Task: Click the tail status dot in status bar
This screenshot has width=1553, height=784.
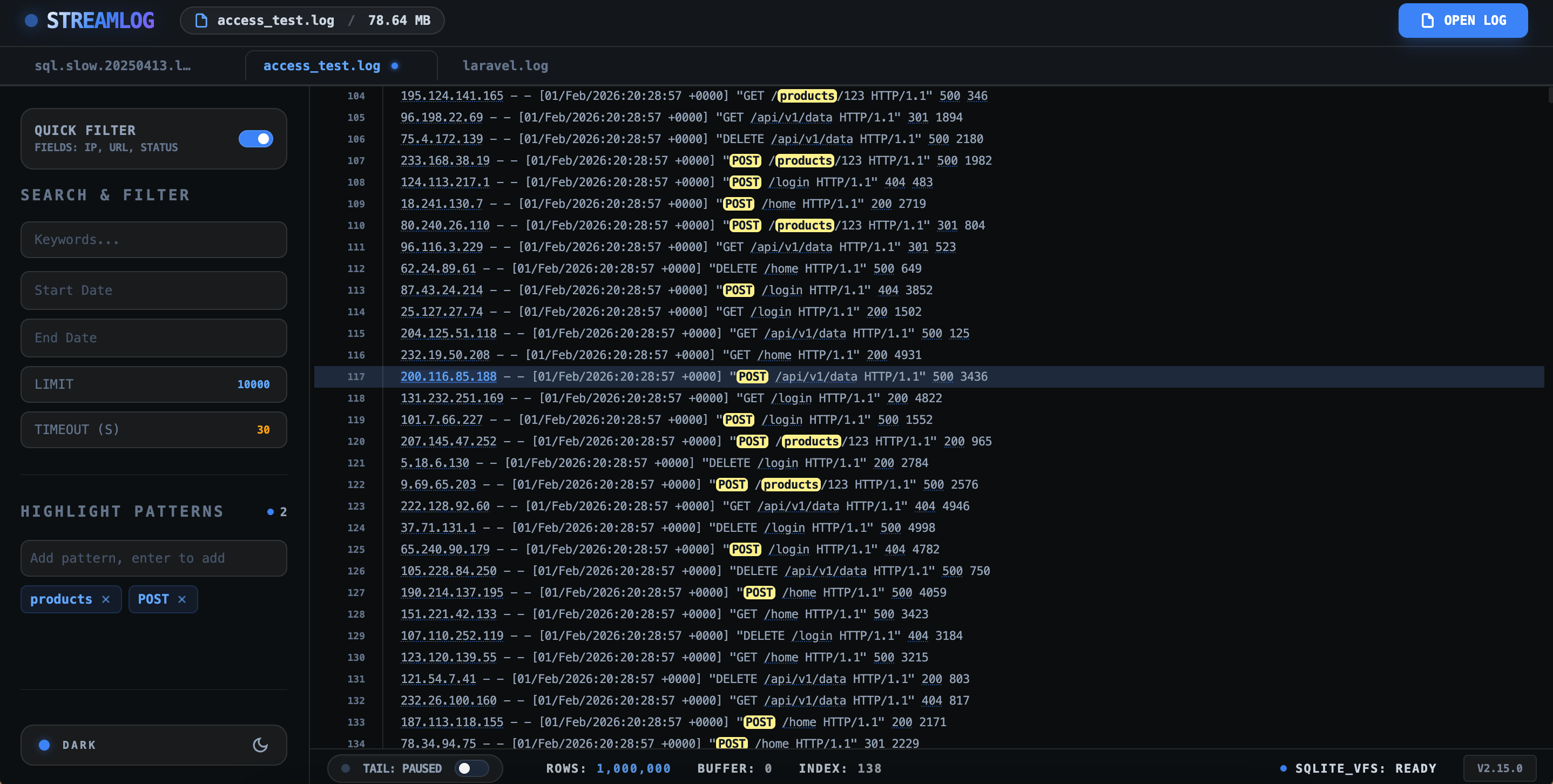Action: click(346, 768)
